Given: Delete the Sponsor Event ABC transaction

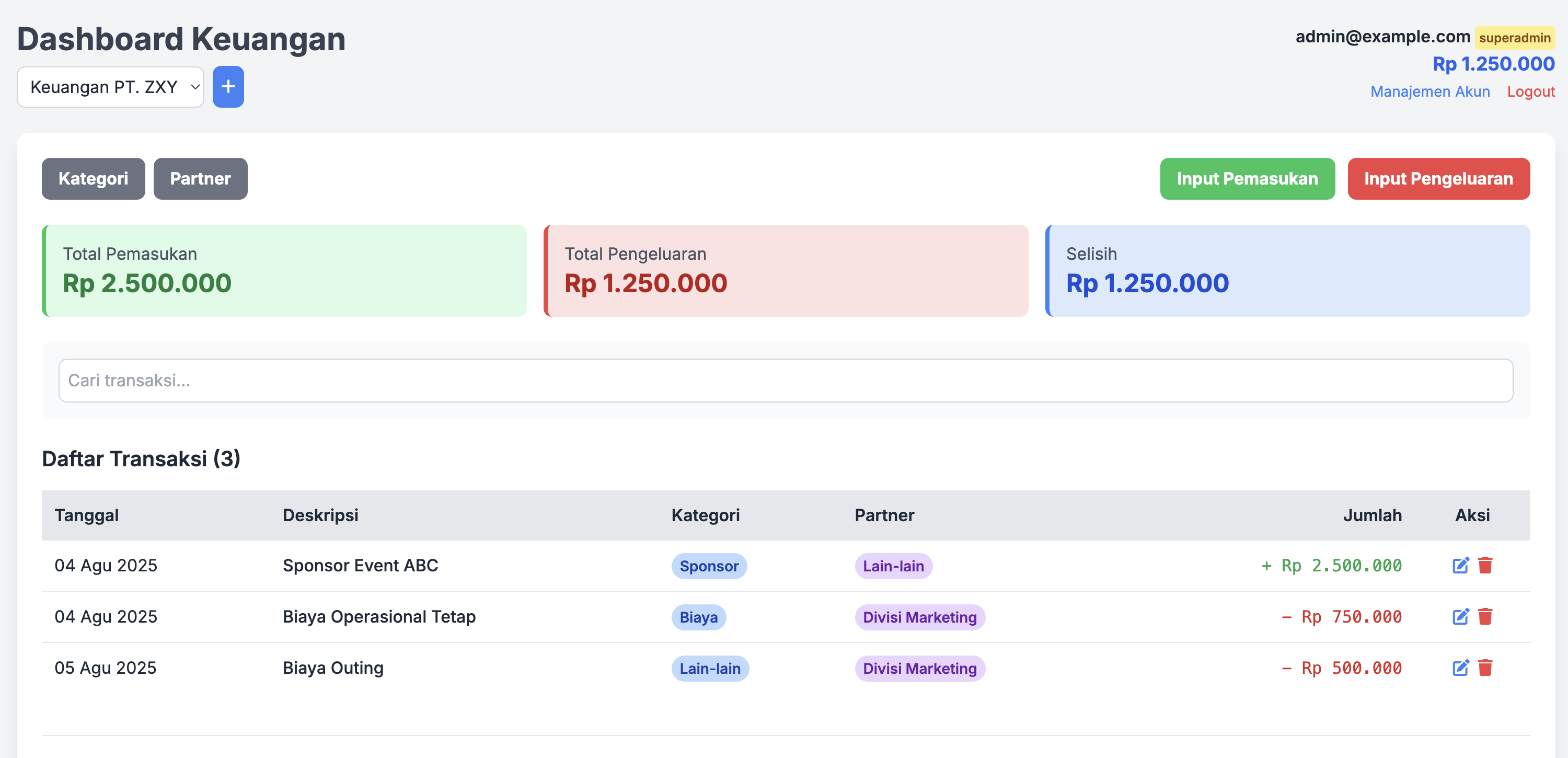Looking at the screenshot, I should pyautogui.click(x=1485, y=566).
